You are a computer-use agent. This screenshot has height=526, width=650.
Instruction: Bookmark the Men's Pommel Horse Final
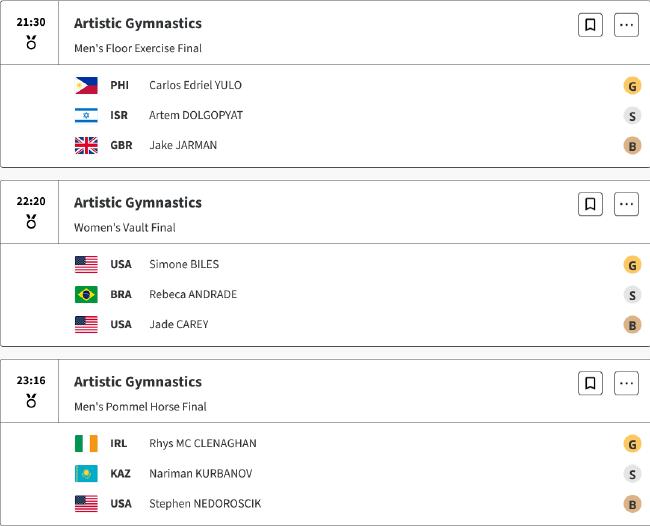click(x=590, y=383)
